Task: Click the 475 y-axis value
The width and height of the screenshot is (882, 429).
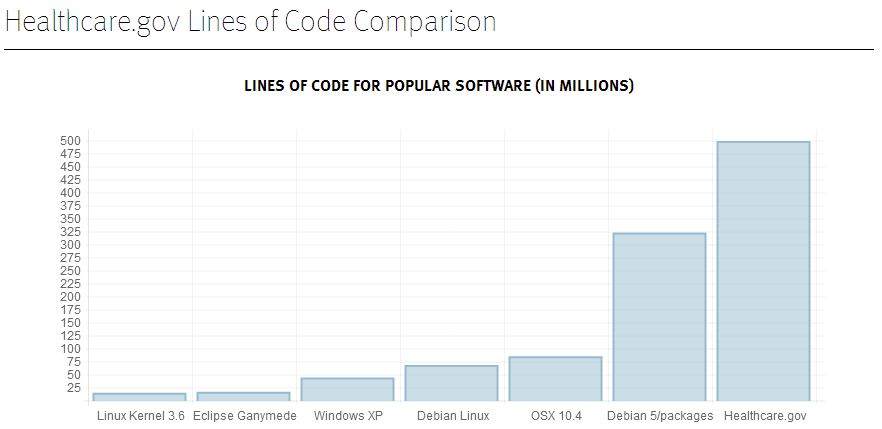Action: 71,154
